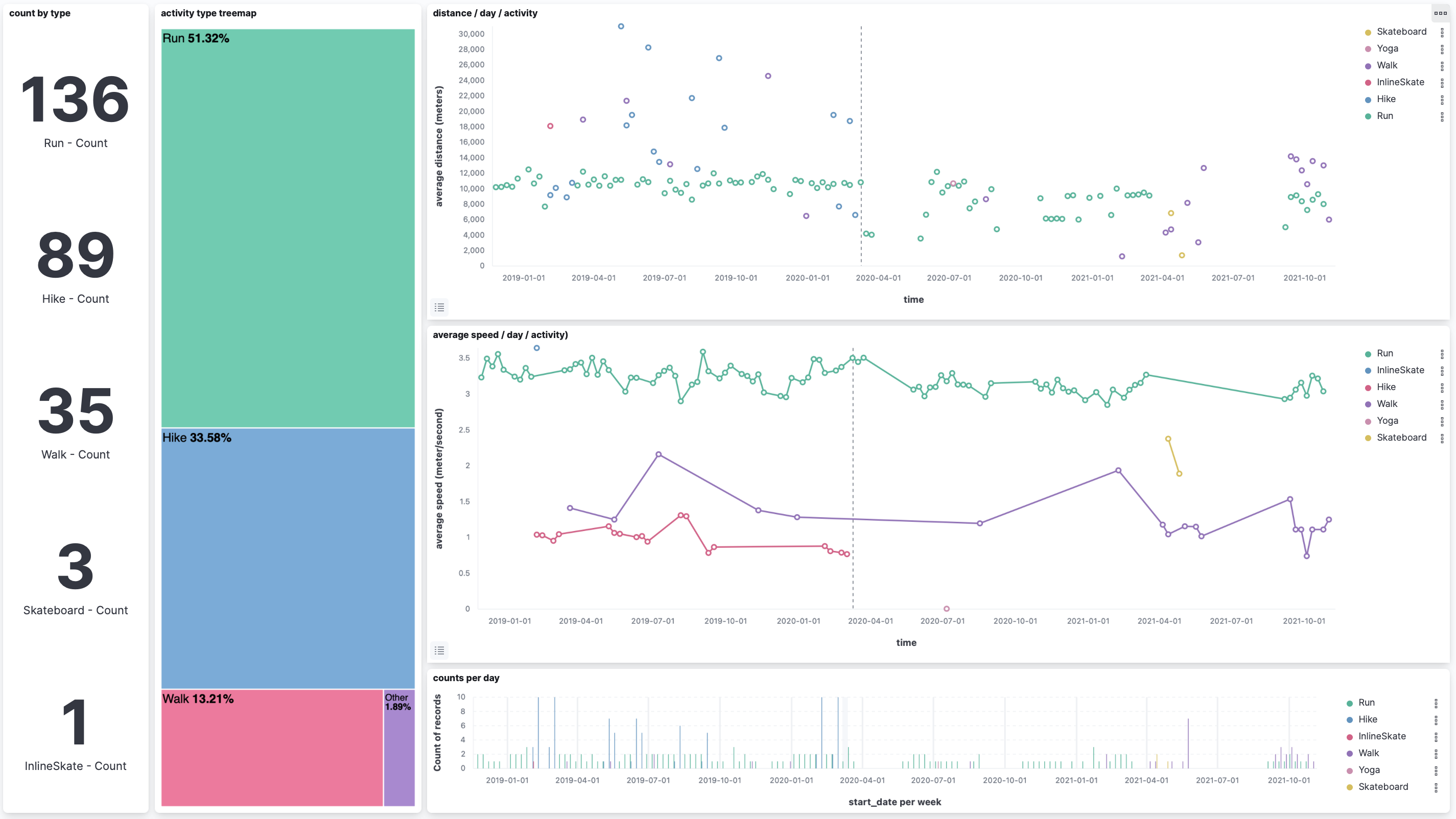Select the Run 51.32% treemap block
The height and width of the screenshot is (819, 1456).
coord(288,228)
